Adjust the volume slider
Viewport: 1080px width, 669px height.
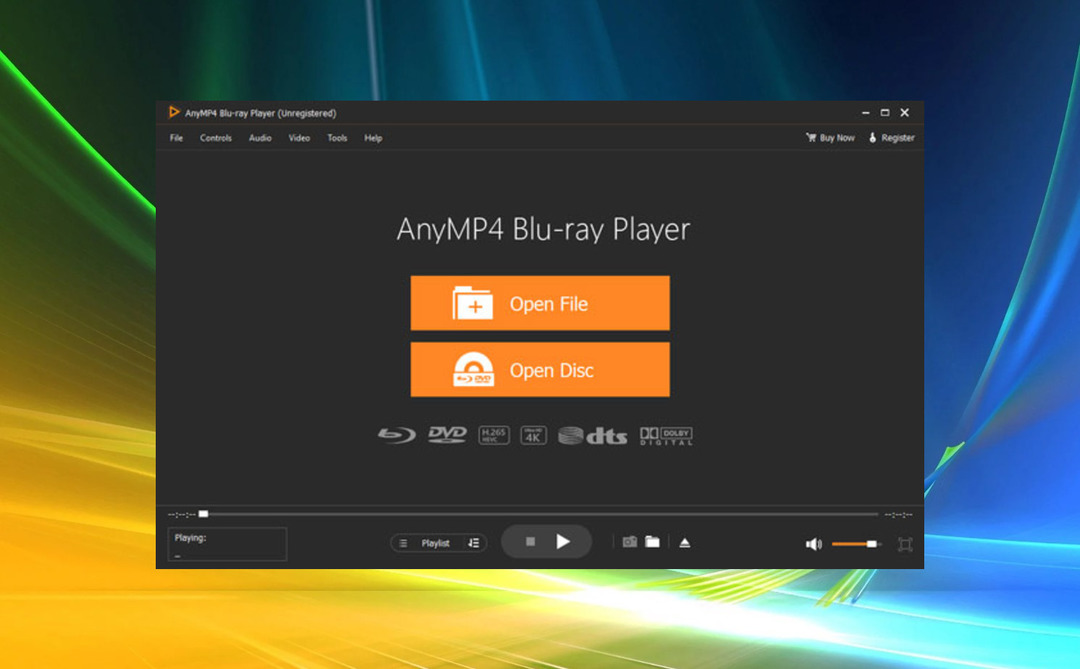tap(855, 544)
